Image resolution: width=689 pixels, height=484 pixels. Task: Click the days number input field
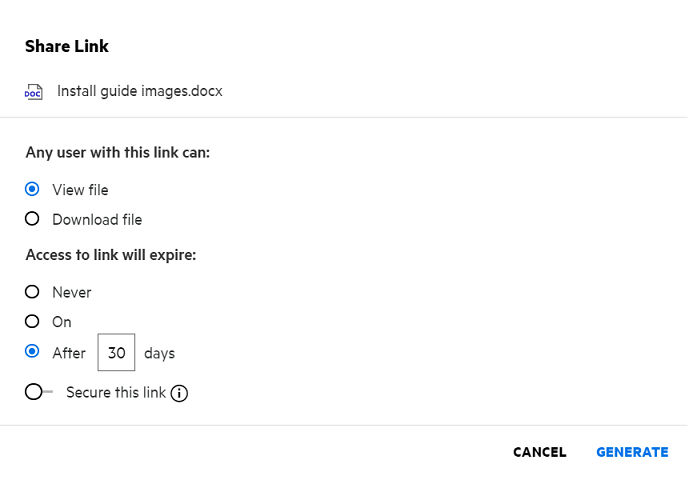pos(116,353)
